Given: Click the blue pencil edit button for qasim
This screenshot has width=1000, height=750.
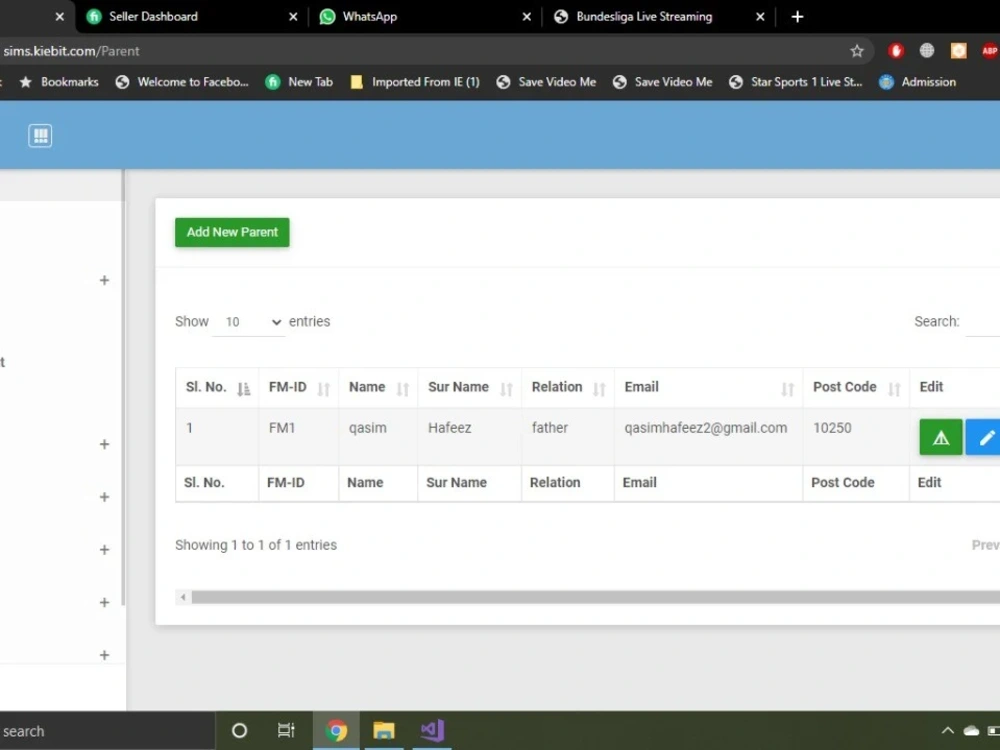Looking at the screenshot, I should tap(984, 438).
